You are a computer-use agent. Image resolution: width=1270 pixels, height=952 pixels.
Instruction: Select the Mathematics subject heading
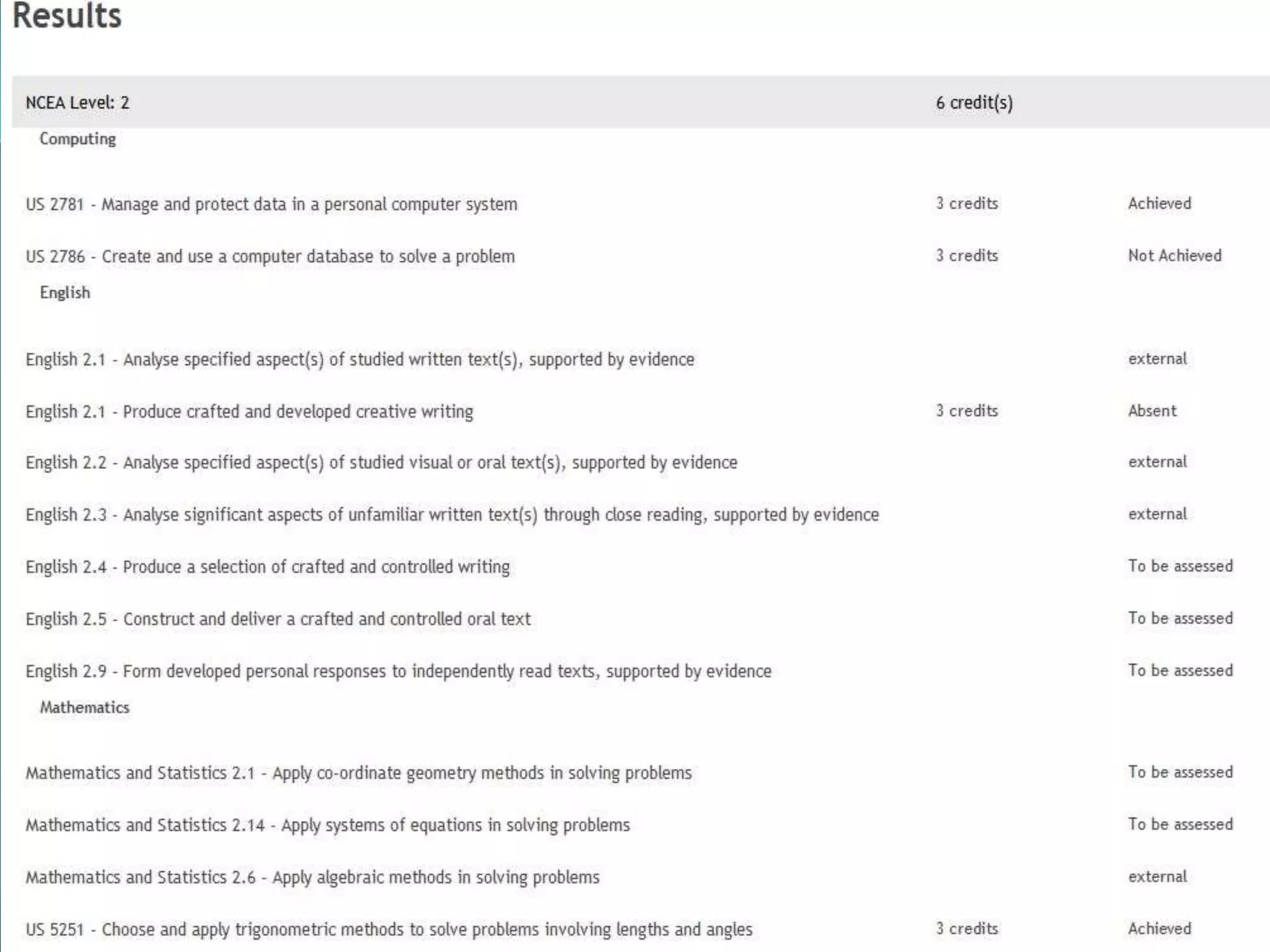click(x=84, y=707)
